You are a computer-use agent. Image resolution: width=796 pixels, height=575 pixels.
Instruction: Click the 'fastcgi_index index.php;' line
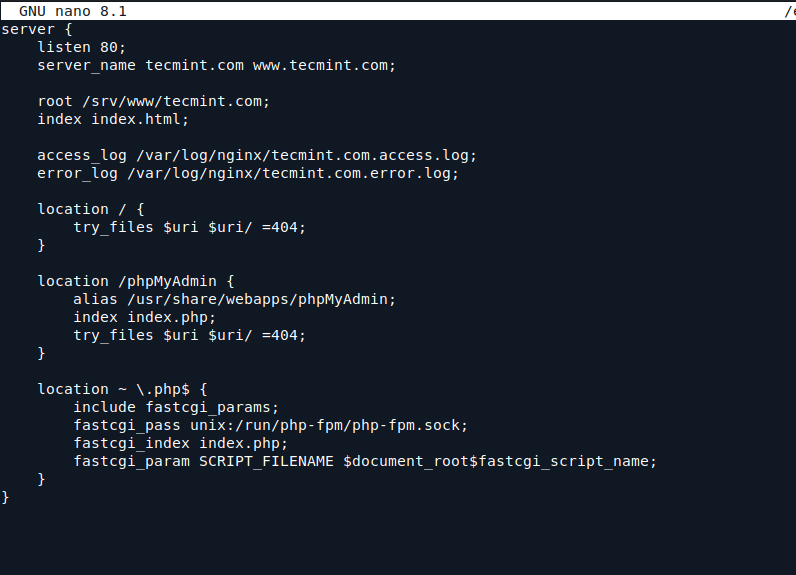[180, 443]
